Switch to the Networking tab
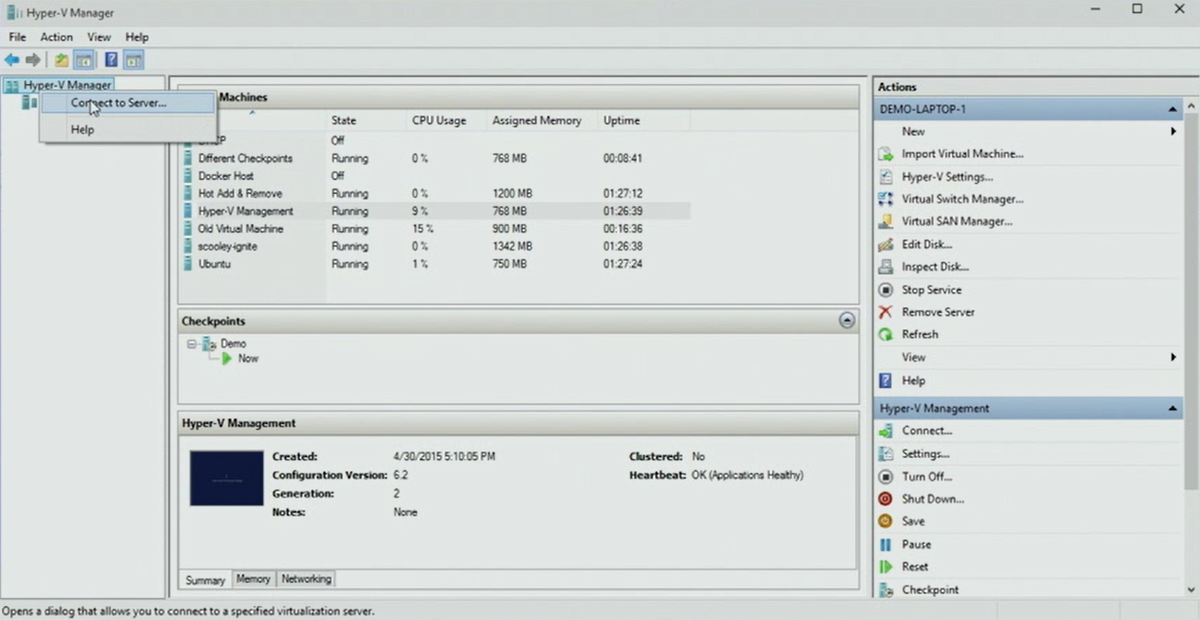This screenshot has width=1200, height=620. tap(305, 579)
